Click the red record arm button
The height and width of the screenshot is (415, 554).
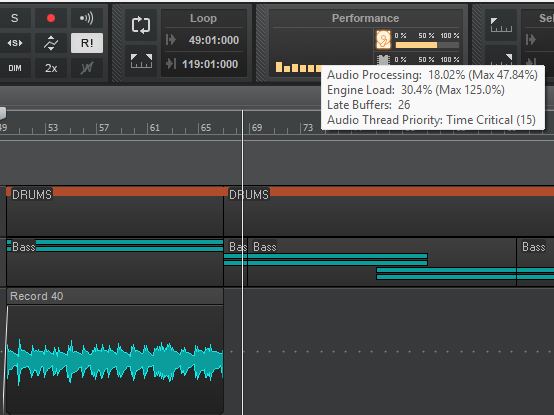tap(51, 18)
